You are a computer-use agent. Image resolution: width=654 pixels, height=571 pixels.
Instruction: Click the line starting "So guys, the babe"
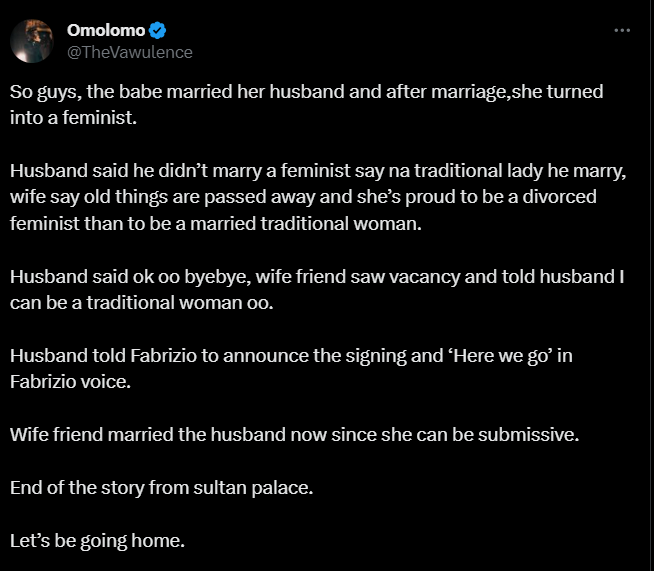click(x=306, y=91)
